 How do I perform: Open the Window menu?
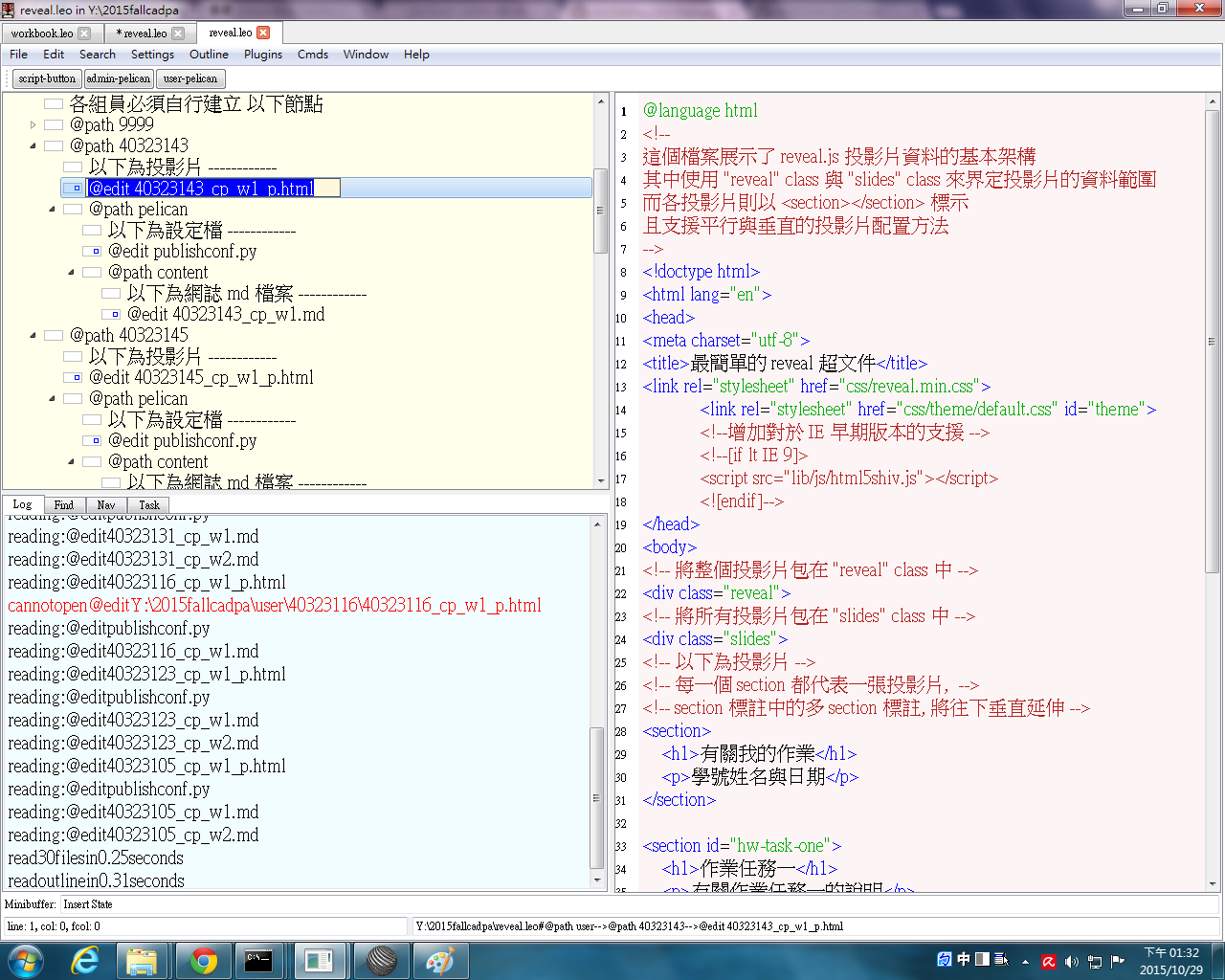[366, 55]
